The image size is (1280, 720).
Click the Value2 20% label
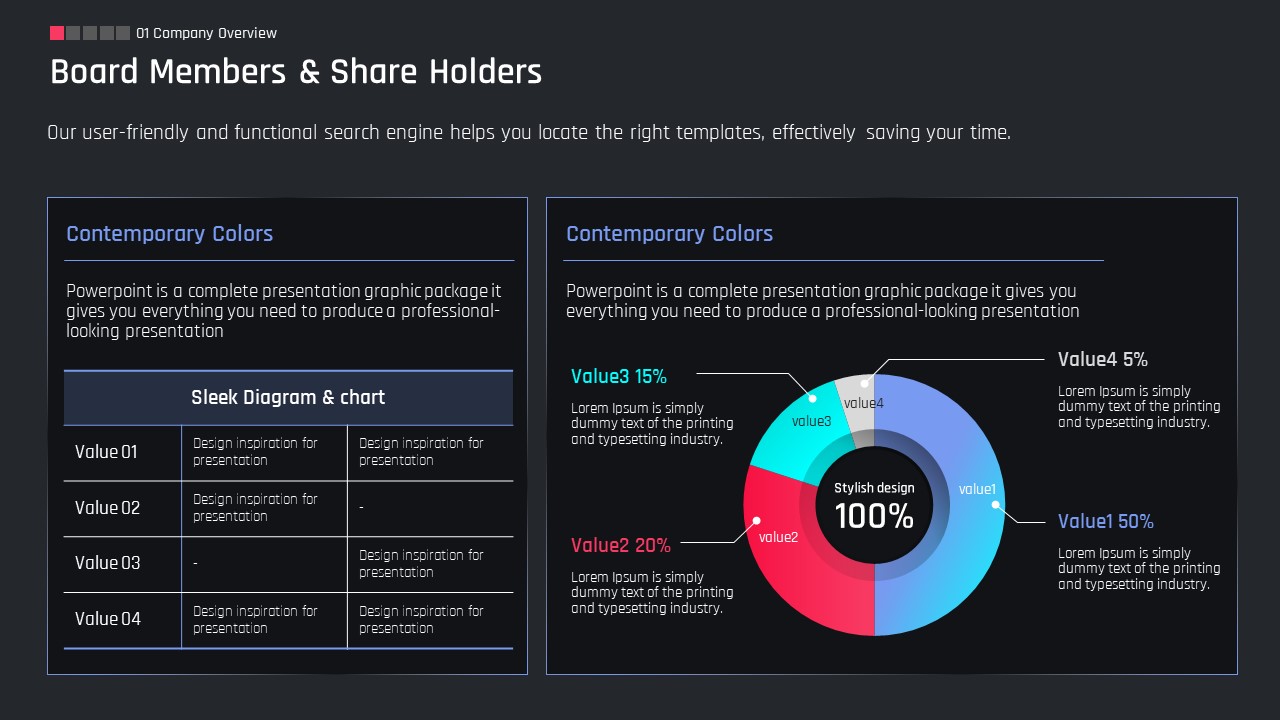click(621, 545)
